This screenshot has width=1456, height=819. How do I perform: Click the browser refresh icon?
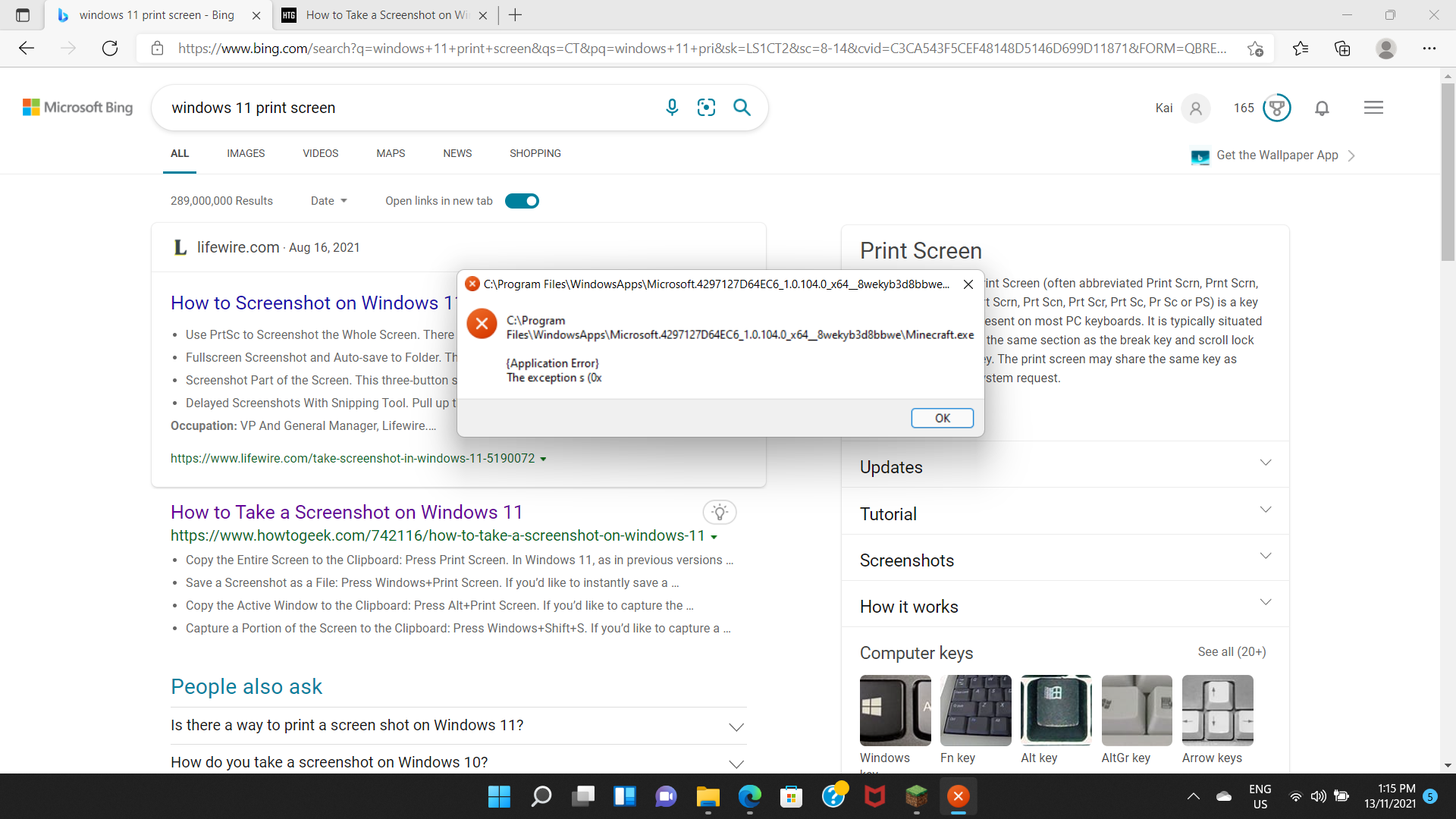tap(110, 49)
